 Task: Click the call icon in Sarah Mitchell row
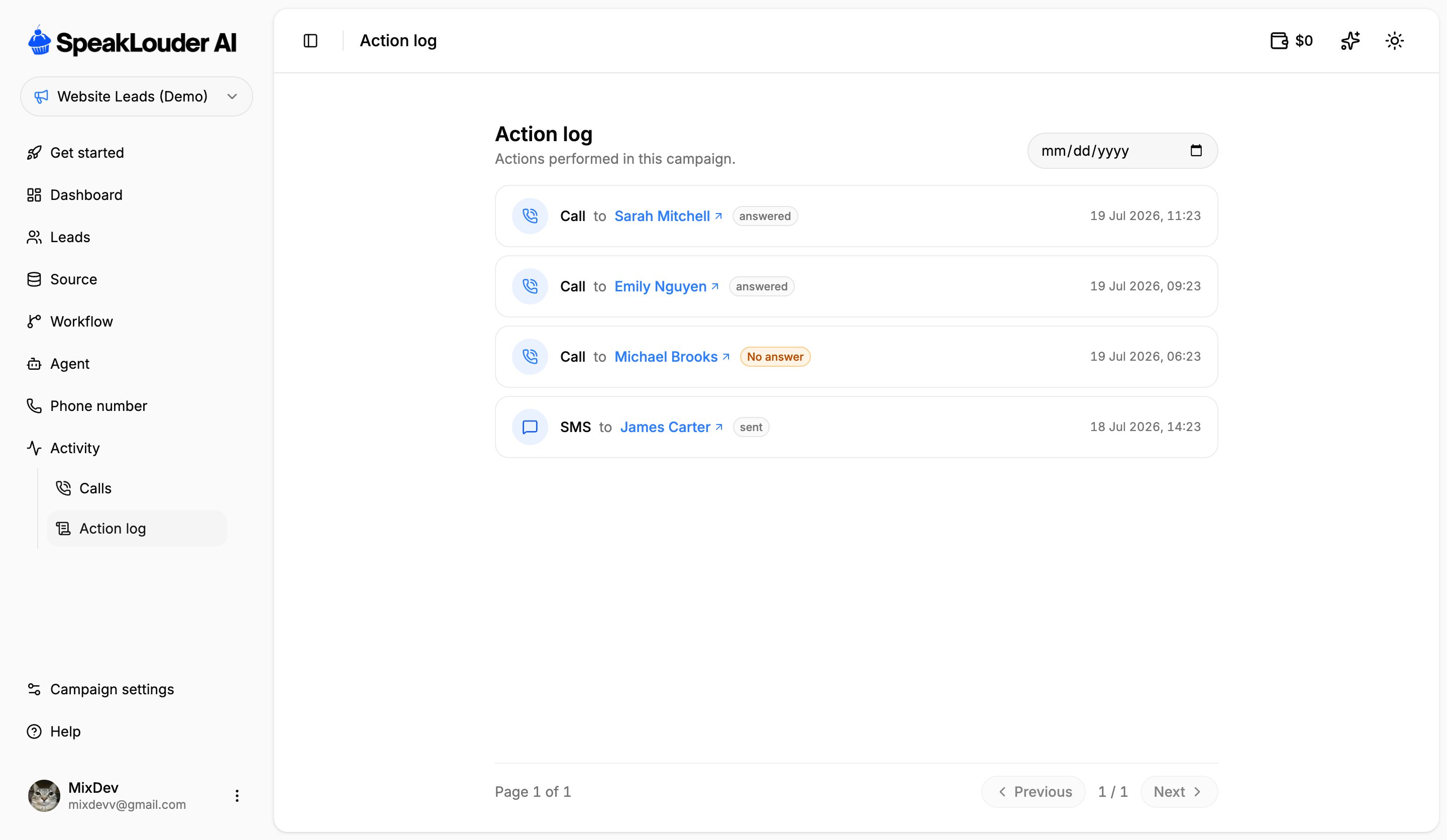pyautogui.click(x=530, y=217)
